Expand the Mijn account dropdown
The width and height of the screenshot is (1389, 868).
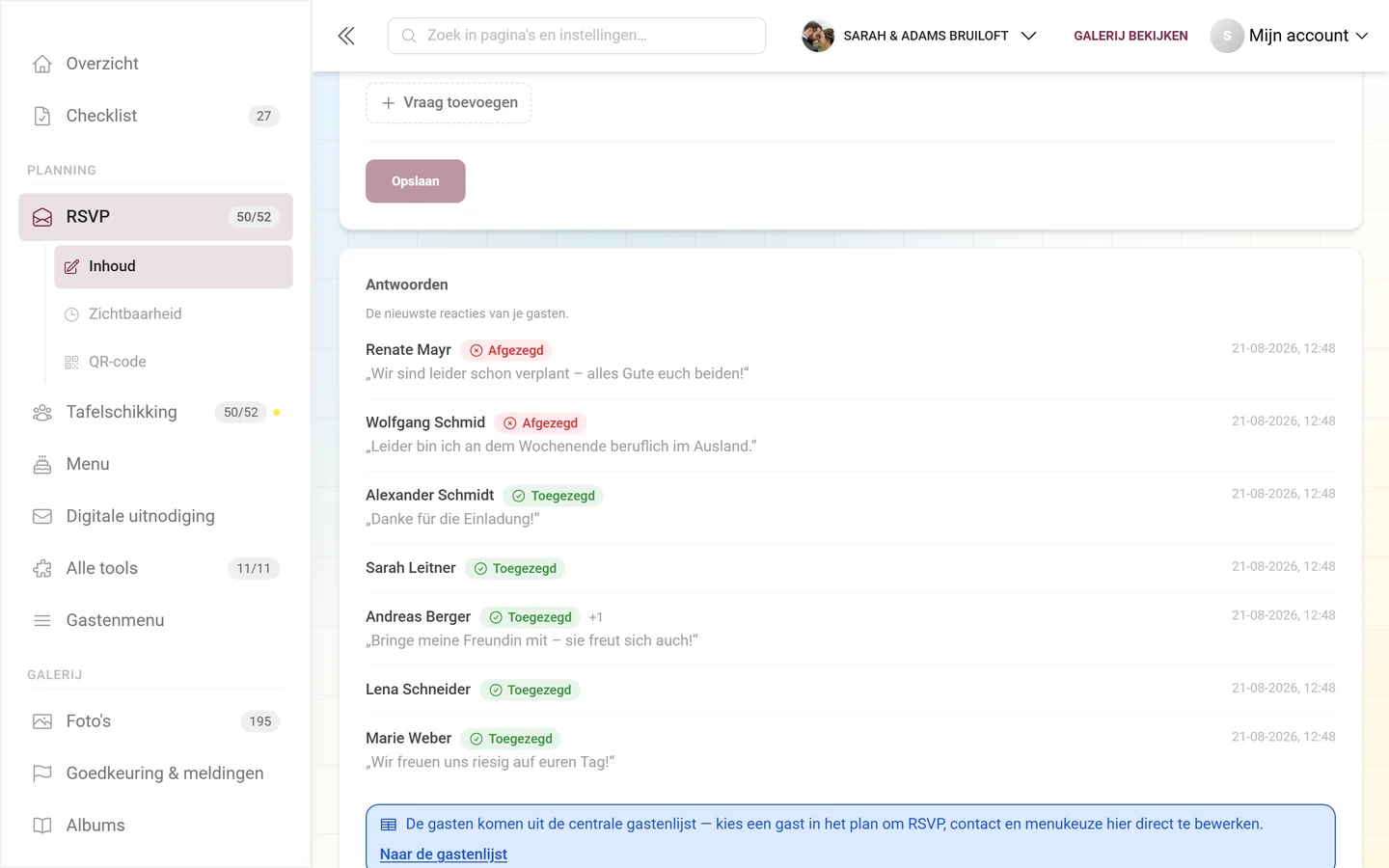pos(1290,36)
